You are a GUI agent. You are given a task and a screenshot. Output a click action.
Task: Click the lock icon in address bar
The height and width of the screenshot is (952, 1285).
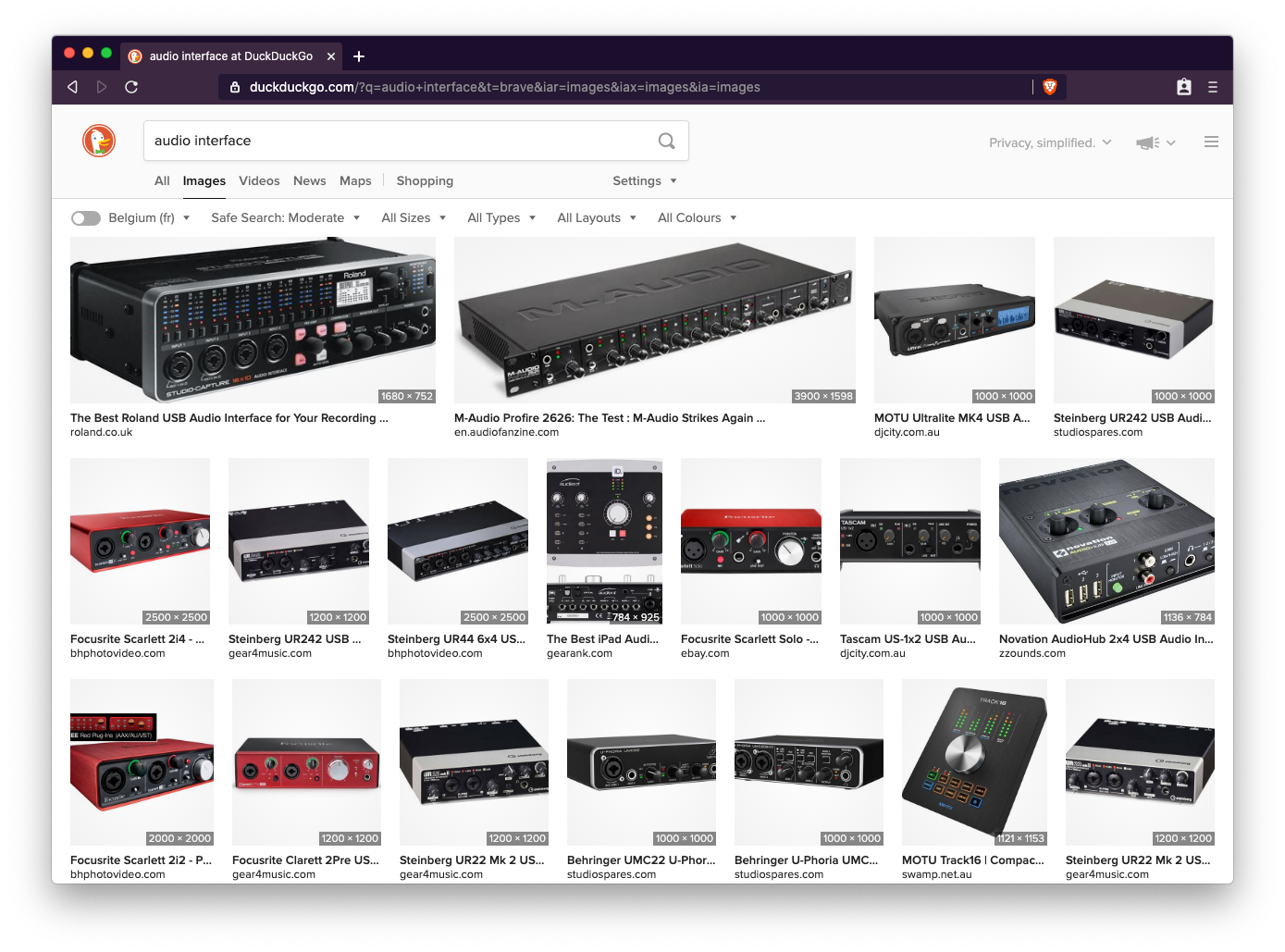235,87
